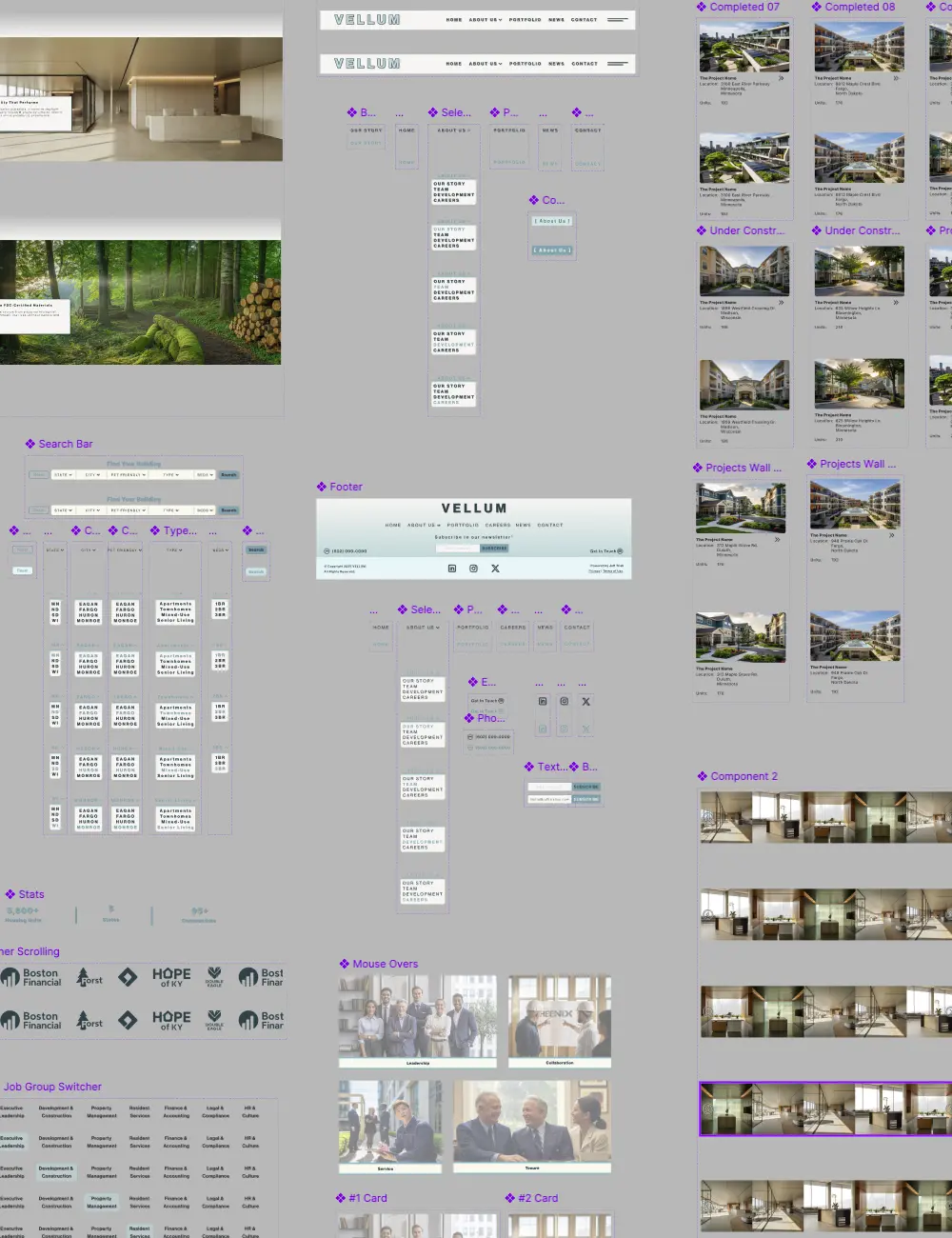Click the diamond icon beside #2 Card label
This screenshot has height=1238, width=952.
[510, 1198]
